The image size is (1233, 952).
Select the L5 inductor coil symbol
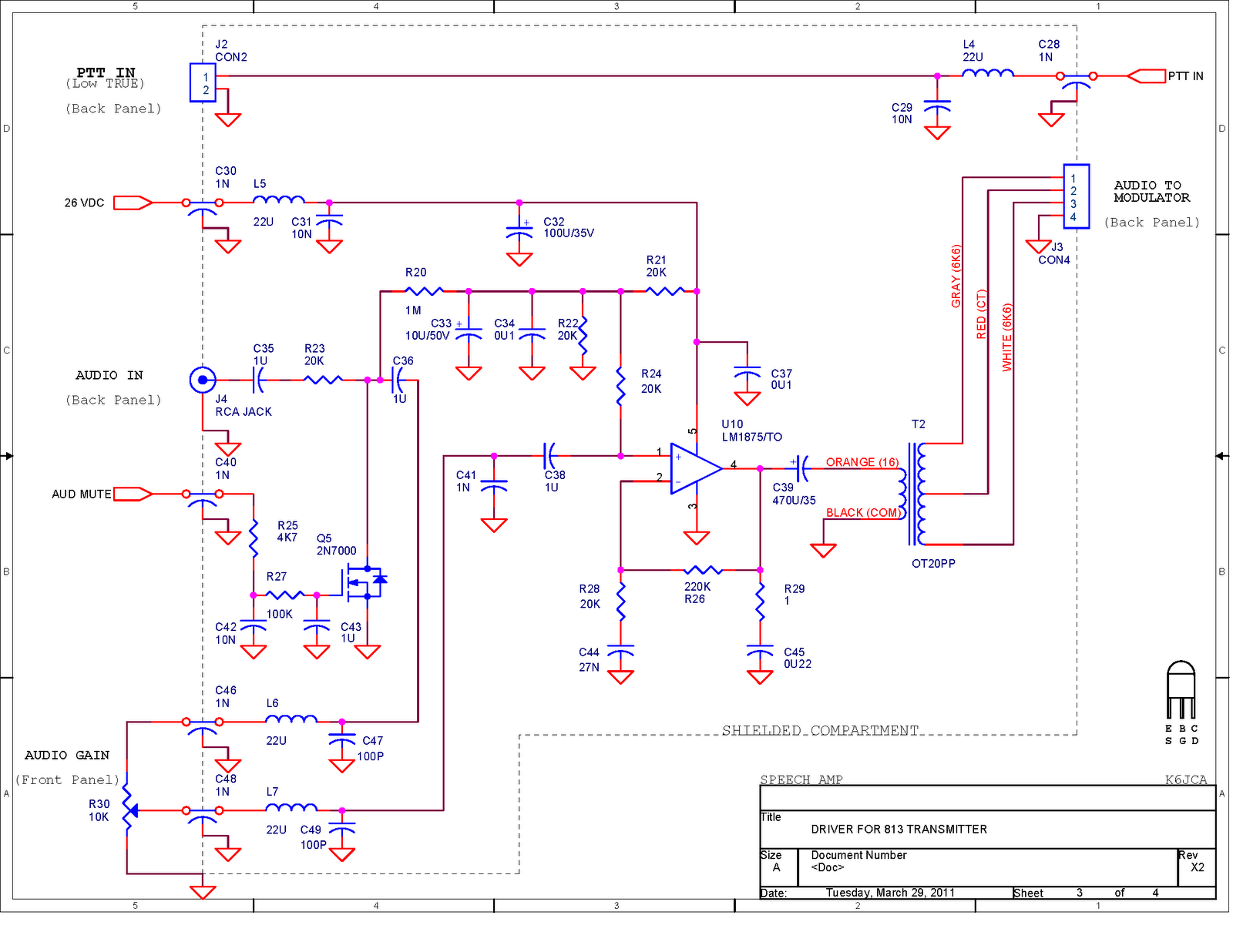(x=279, y=199)
